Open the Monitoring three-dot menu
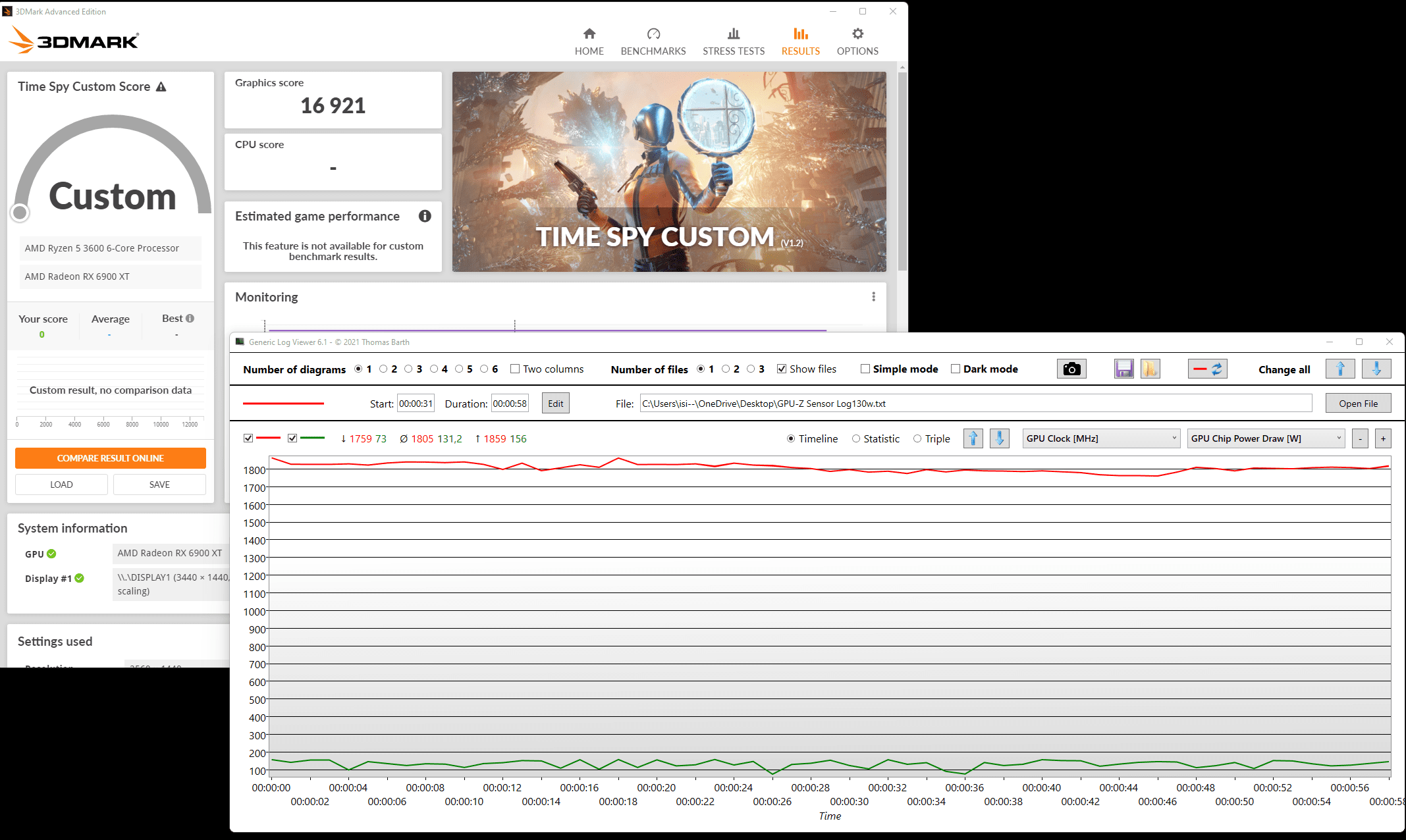The image size is (1406, 840). point(873,297)
